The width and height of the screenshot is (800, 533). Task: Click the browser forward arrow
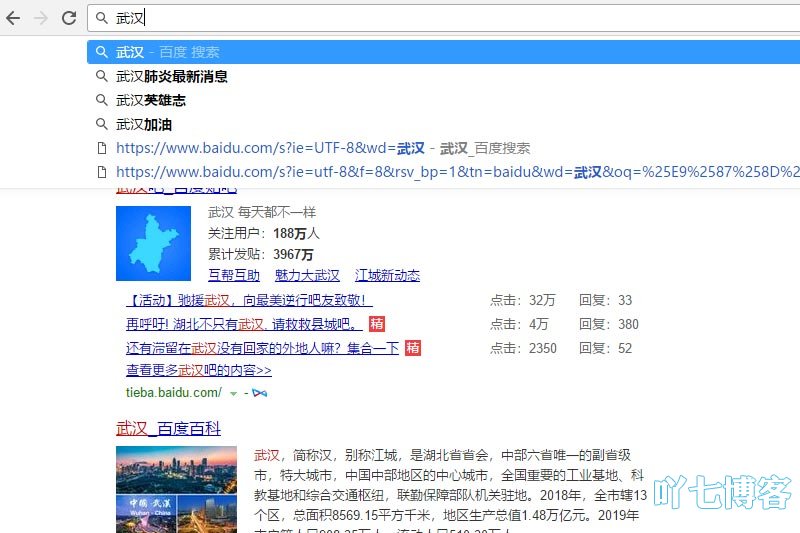tap(41, 18)
